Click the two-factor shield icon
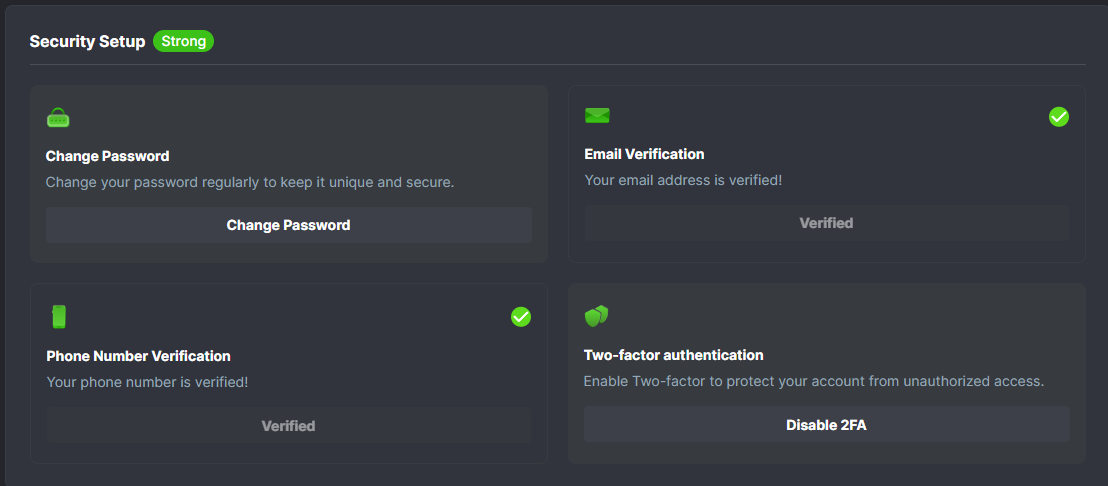The image size is (1108, 486). click(596, 316)
